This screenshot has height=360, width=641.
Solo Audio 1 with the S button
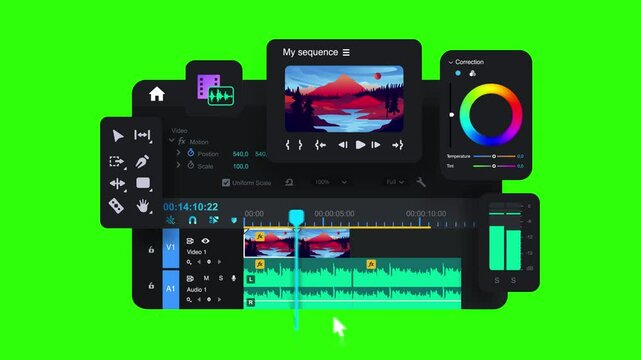coord(221,278)
